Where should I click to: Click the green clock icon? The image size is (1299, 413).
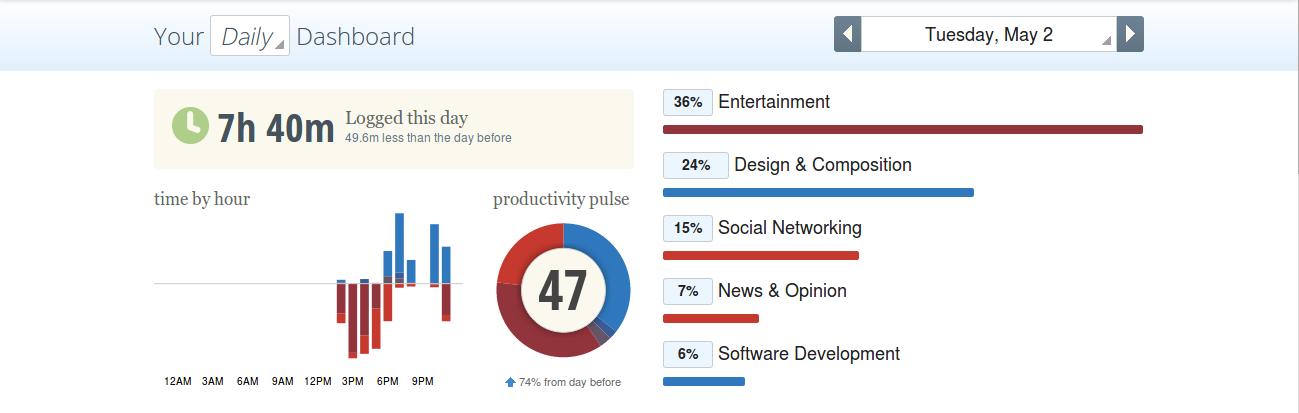190,127
